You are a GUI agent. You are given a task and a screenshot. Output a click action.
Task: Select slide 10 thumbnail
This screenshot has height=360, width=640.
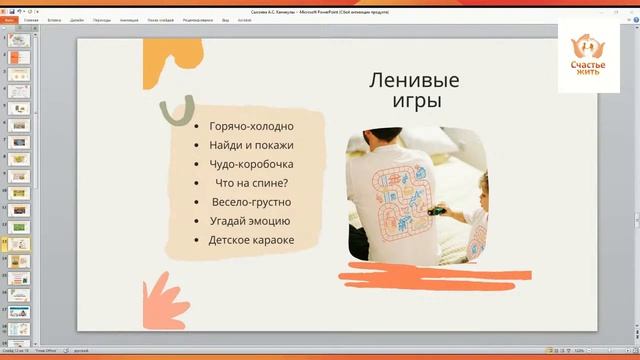pyautogui.click(x=19, y=193)
